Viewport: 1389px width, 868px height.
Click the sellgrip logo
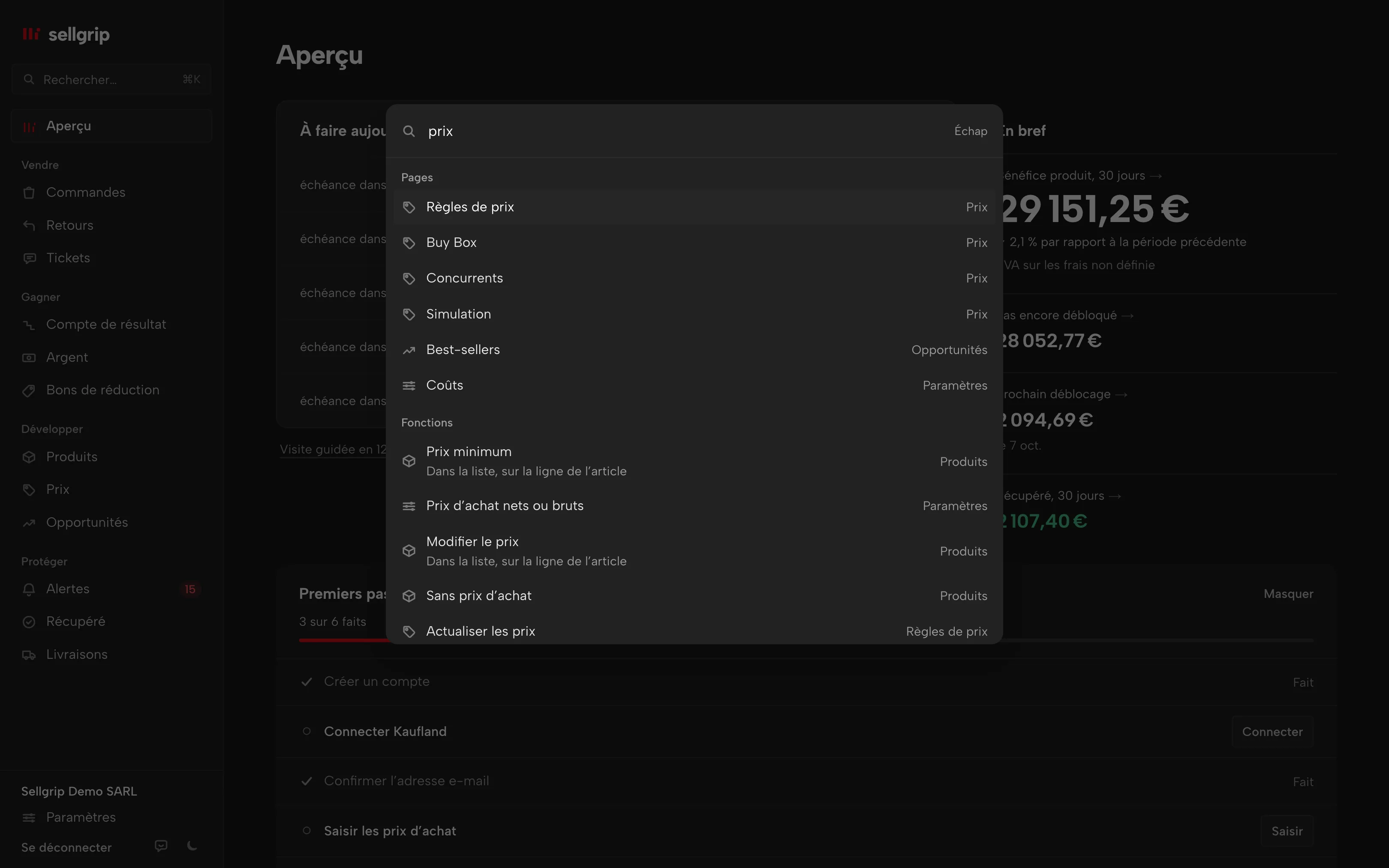coord(66,34)
